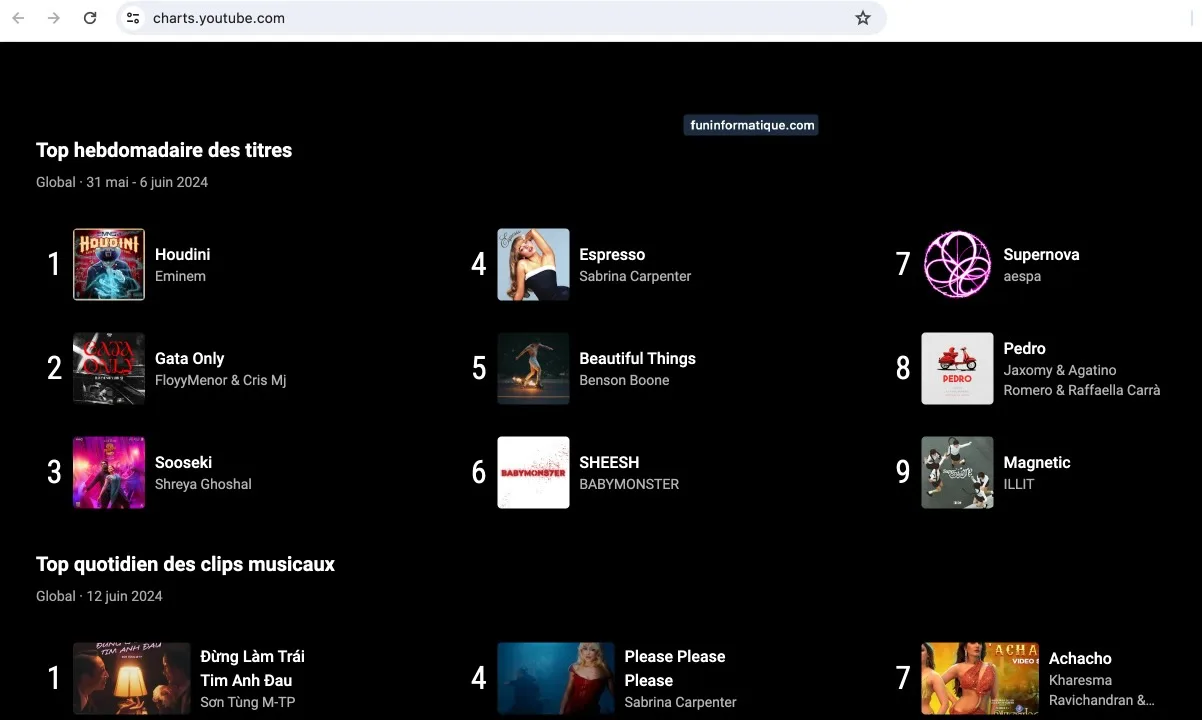Image resolution: width=1202 pixels, height=720 pixels.
Task: Open SHEESH Babymonster cover thumbnail
Action: point(533,472)
